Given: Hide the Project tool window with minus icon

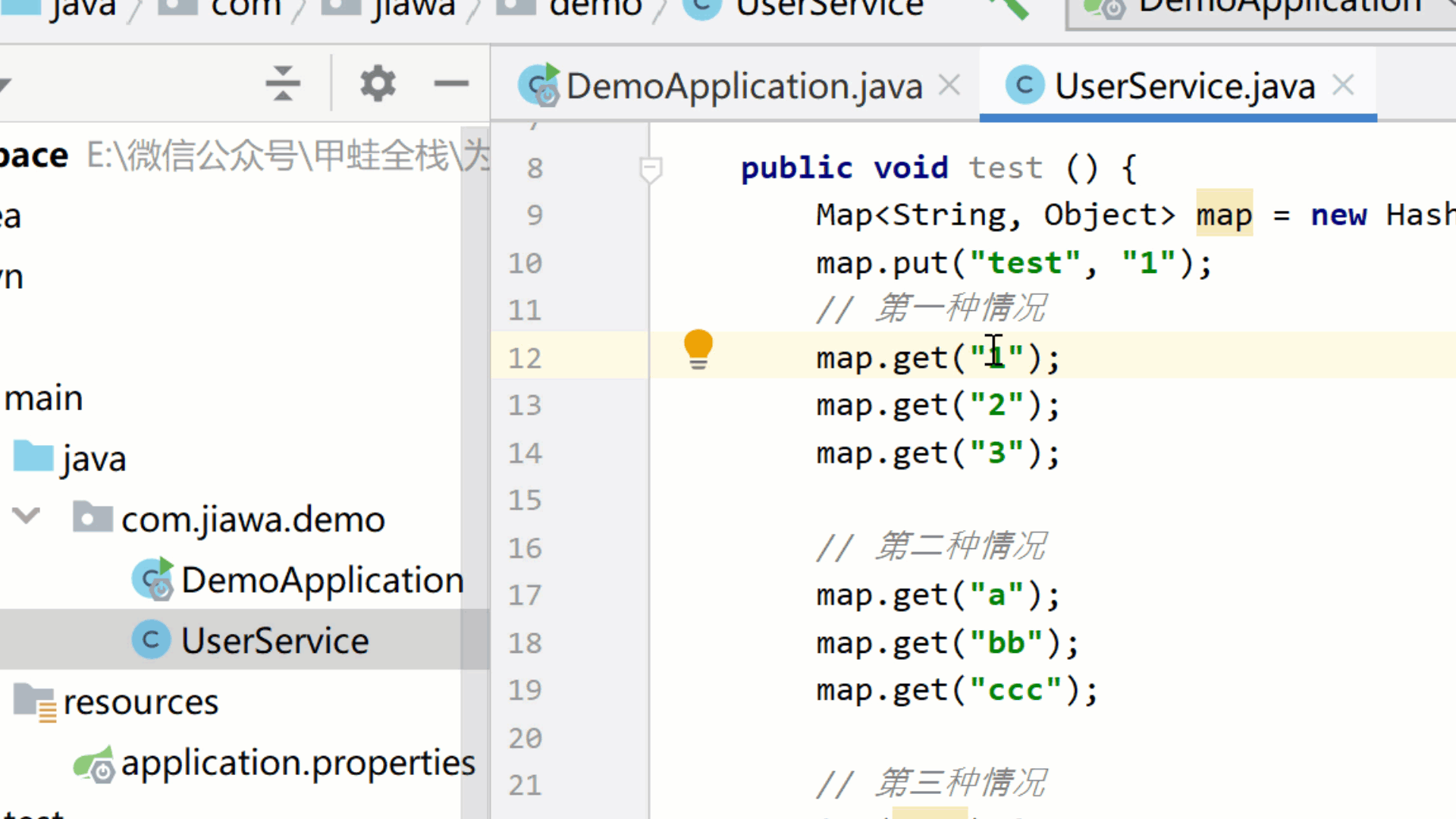Looking at the screenshot, I should [x=451, y=83].
